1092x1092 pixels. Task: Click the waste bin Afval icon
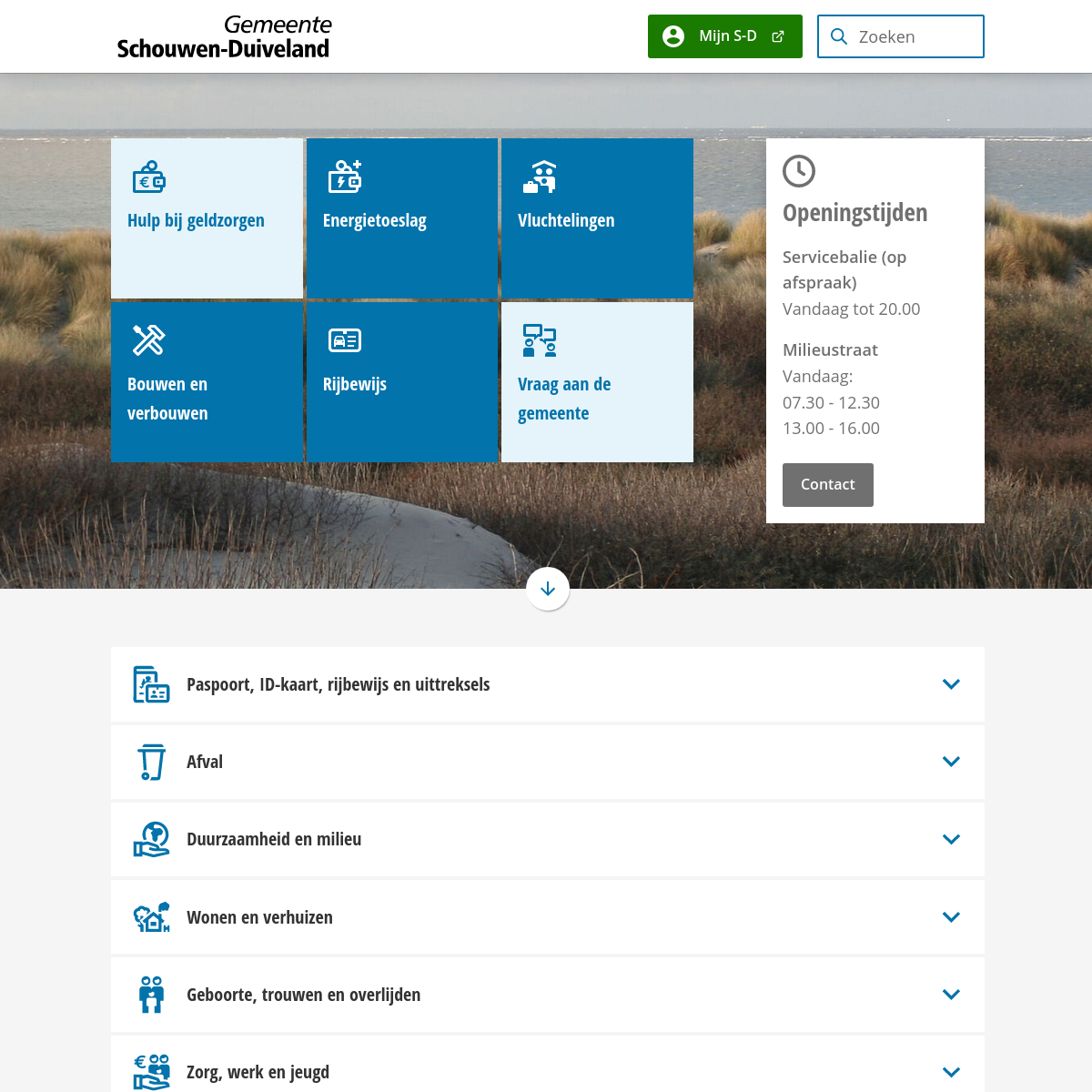tap(151, 763)
